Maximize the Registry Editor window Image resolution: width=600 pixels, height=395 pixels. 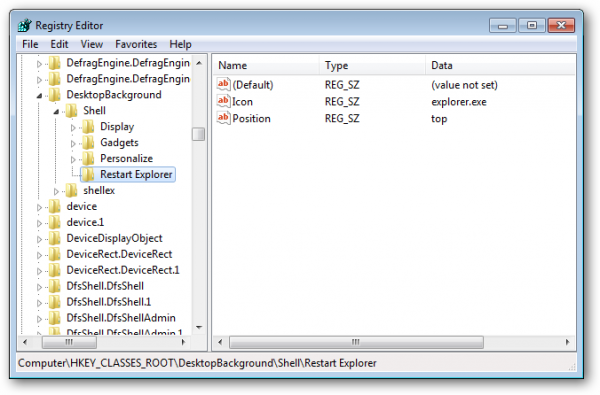(x=532, y=25)
